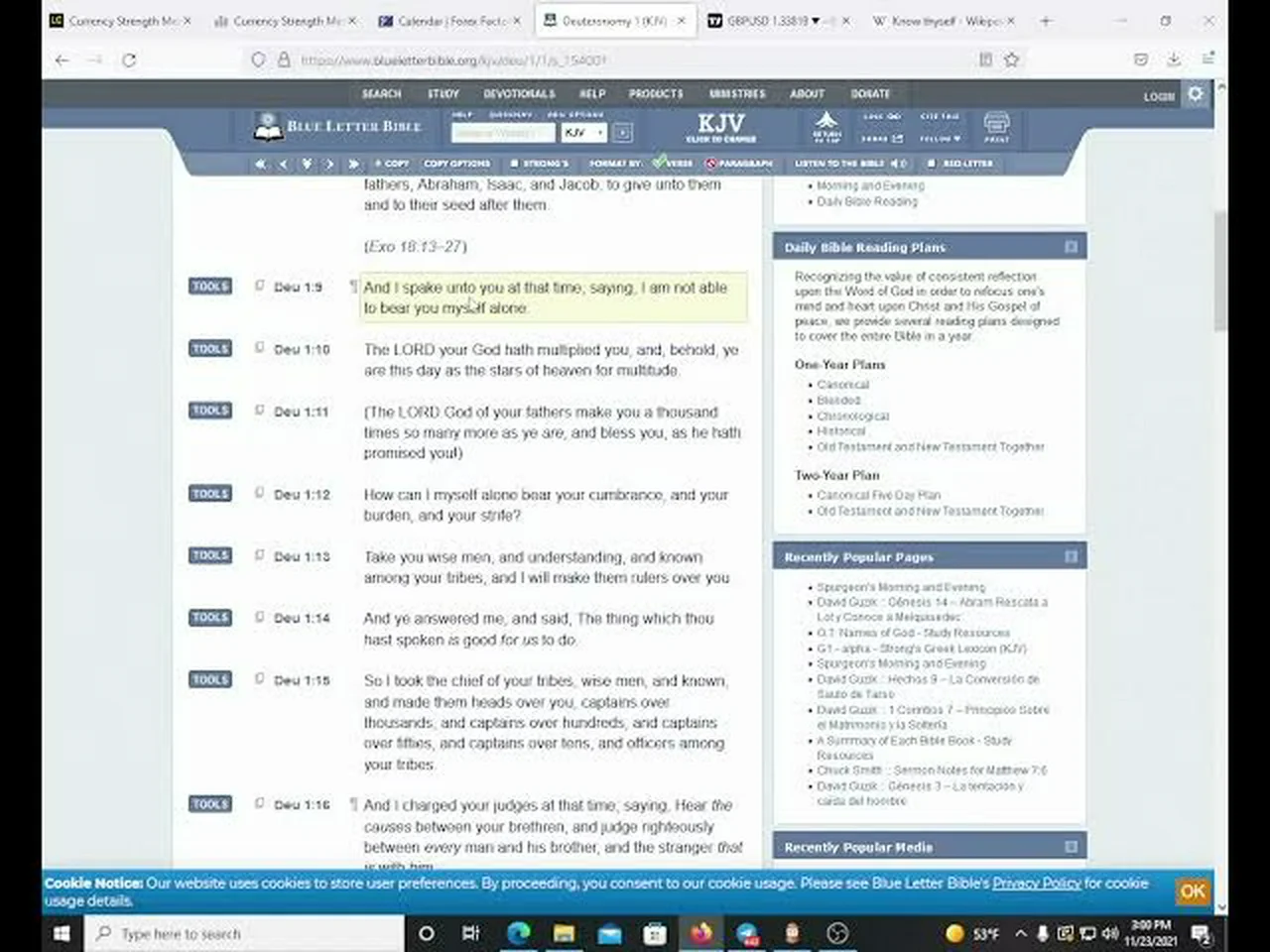Click the Return to Top icon
The width and height of the screenshot is (1270, 952).
coord(826,127)
